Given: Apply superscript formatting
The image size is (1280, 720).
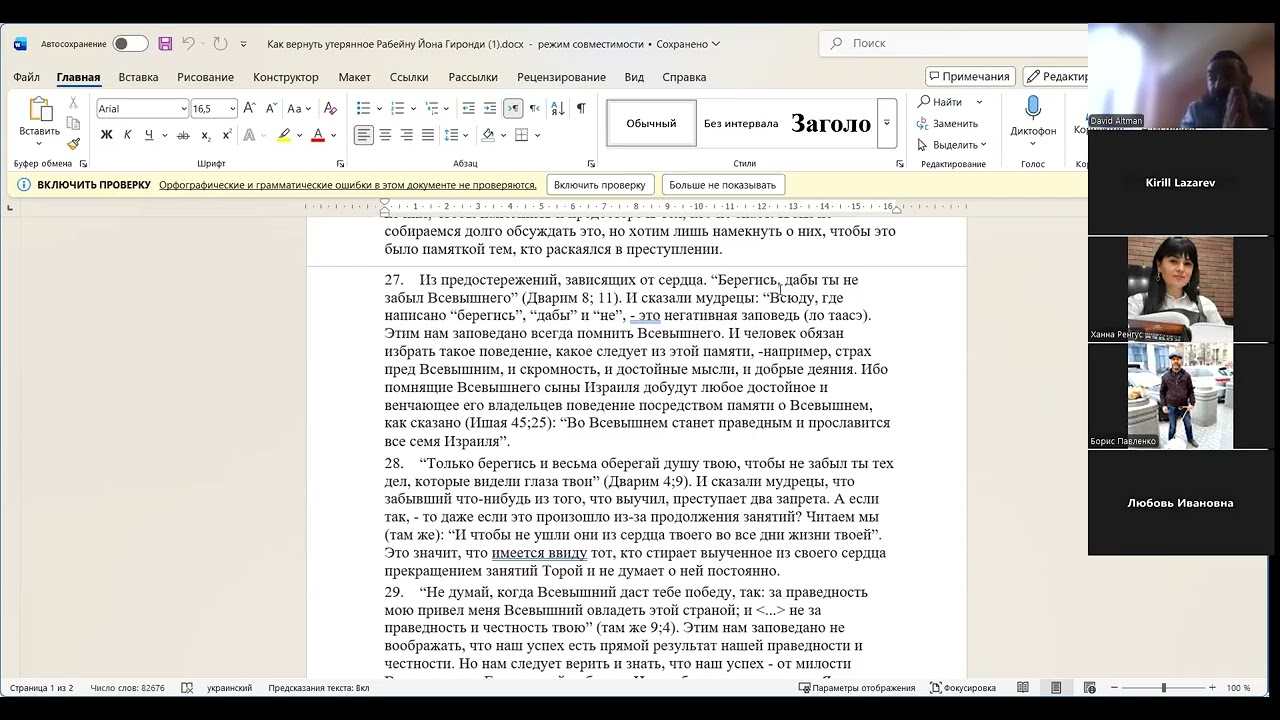Looking at the screenshot, I should tap(227, 135).
